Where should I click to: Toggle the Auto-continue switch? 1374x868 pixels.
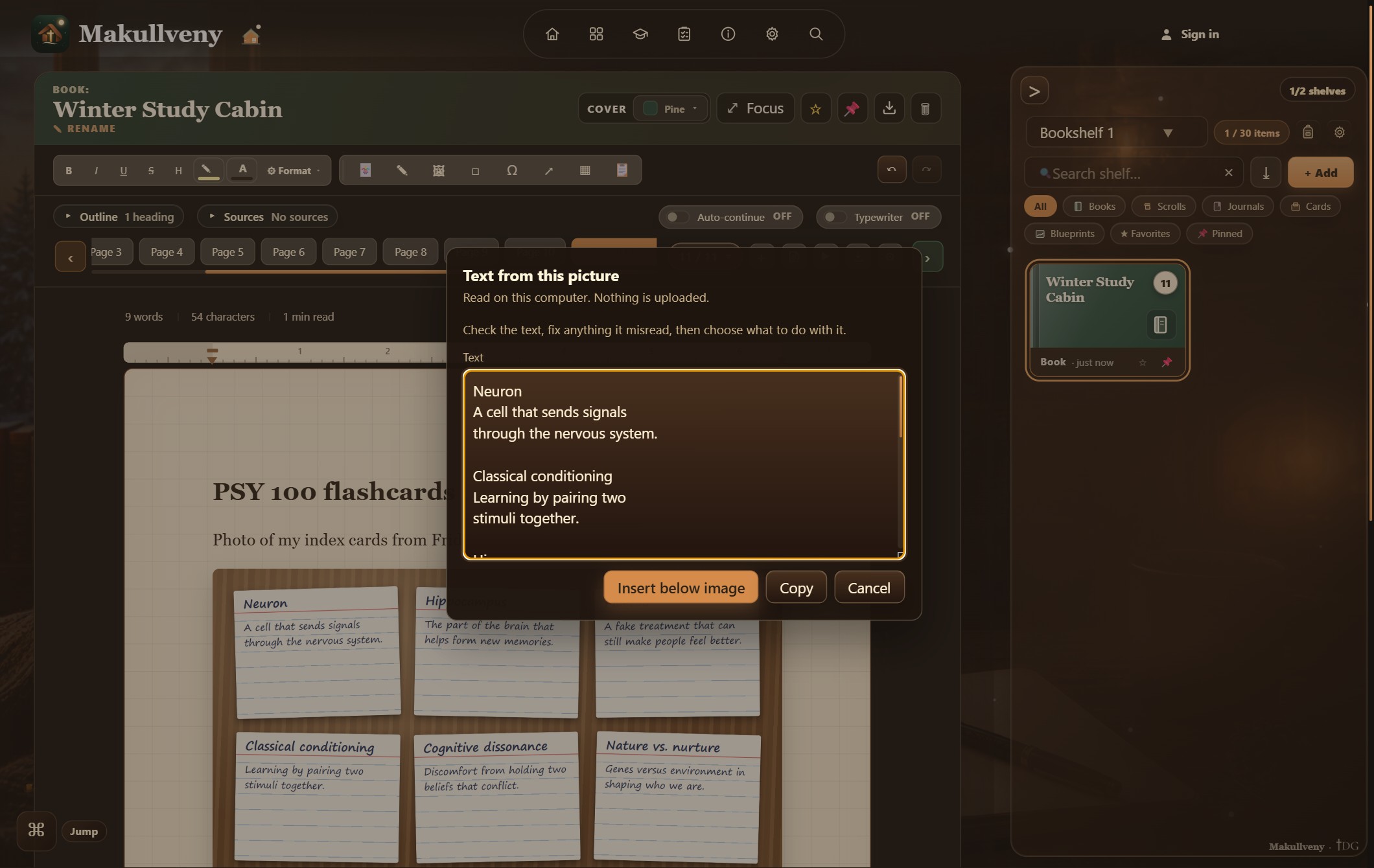(677, 217)
